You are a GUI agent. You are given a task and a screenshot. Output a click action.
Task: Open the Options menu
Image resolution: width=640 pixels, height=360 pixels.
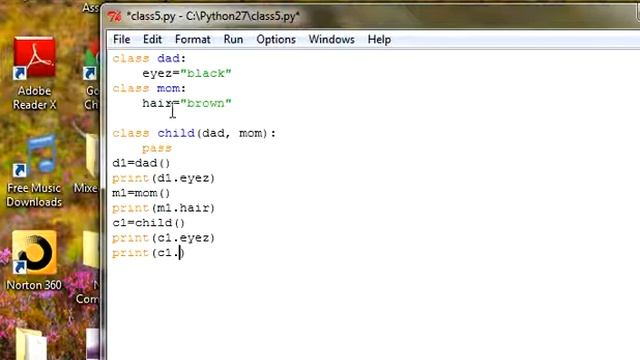coord(276,39)
